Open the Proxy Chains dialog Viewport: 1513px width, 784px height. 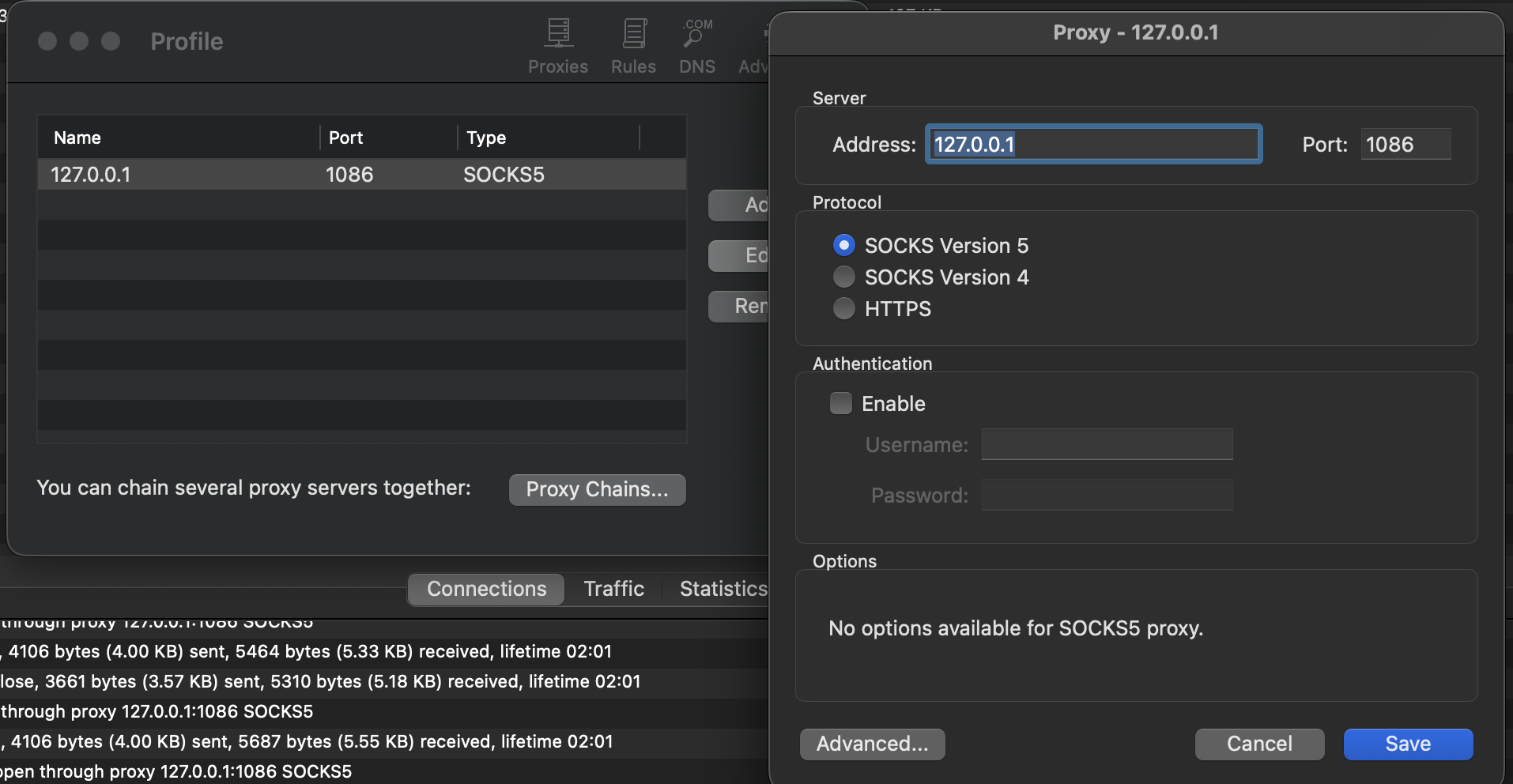click(597, 489)
